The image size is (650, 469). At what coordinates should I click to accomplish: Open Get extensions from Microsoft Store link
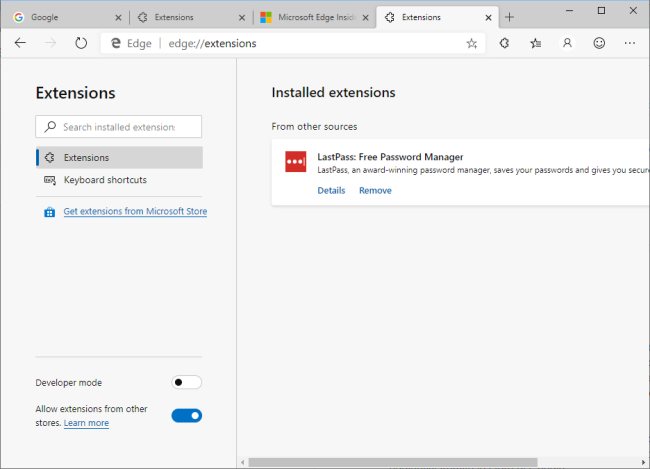click(135, 212)
